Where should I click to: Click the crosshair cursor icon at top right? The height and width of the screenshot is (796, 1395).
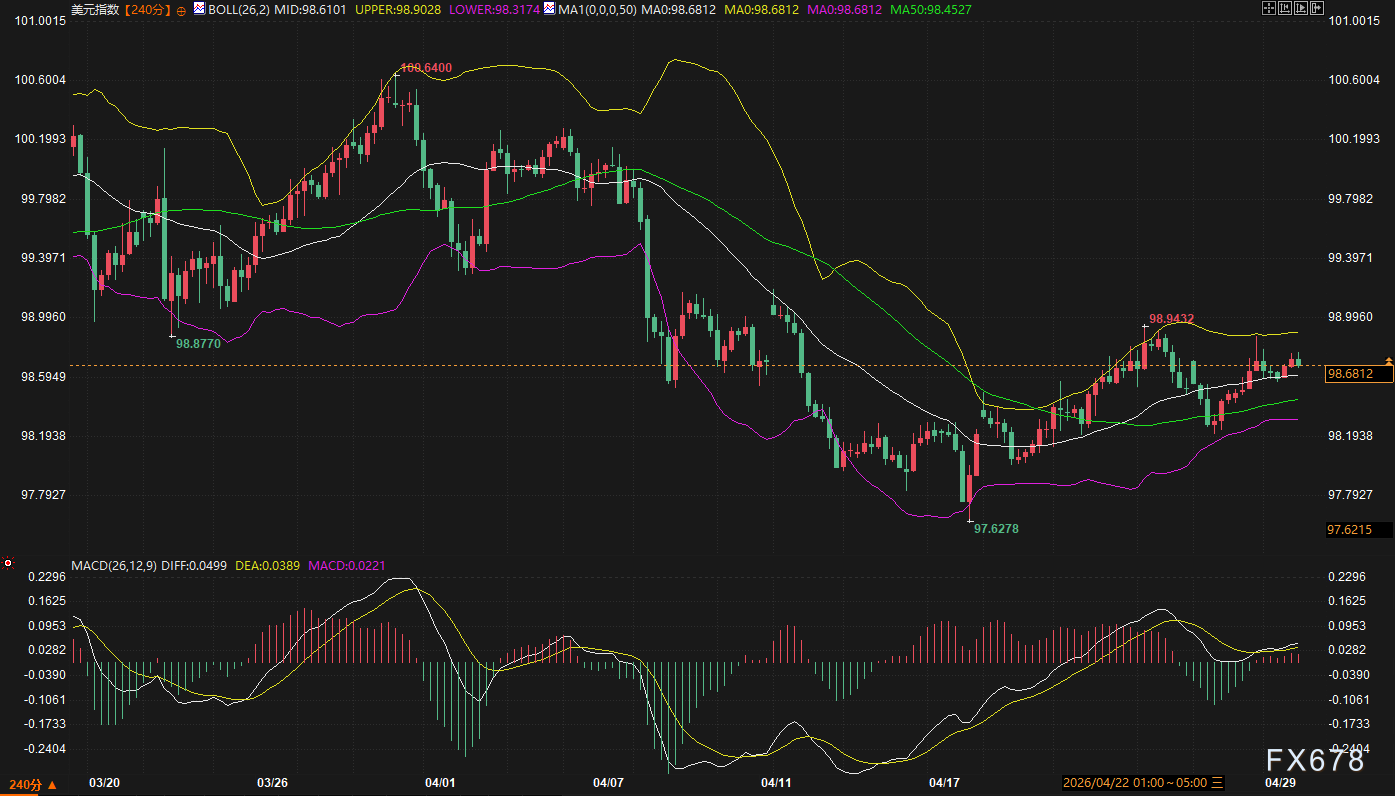[1269, 9]
